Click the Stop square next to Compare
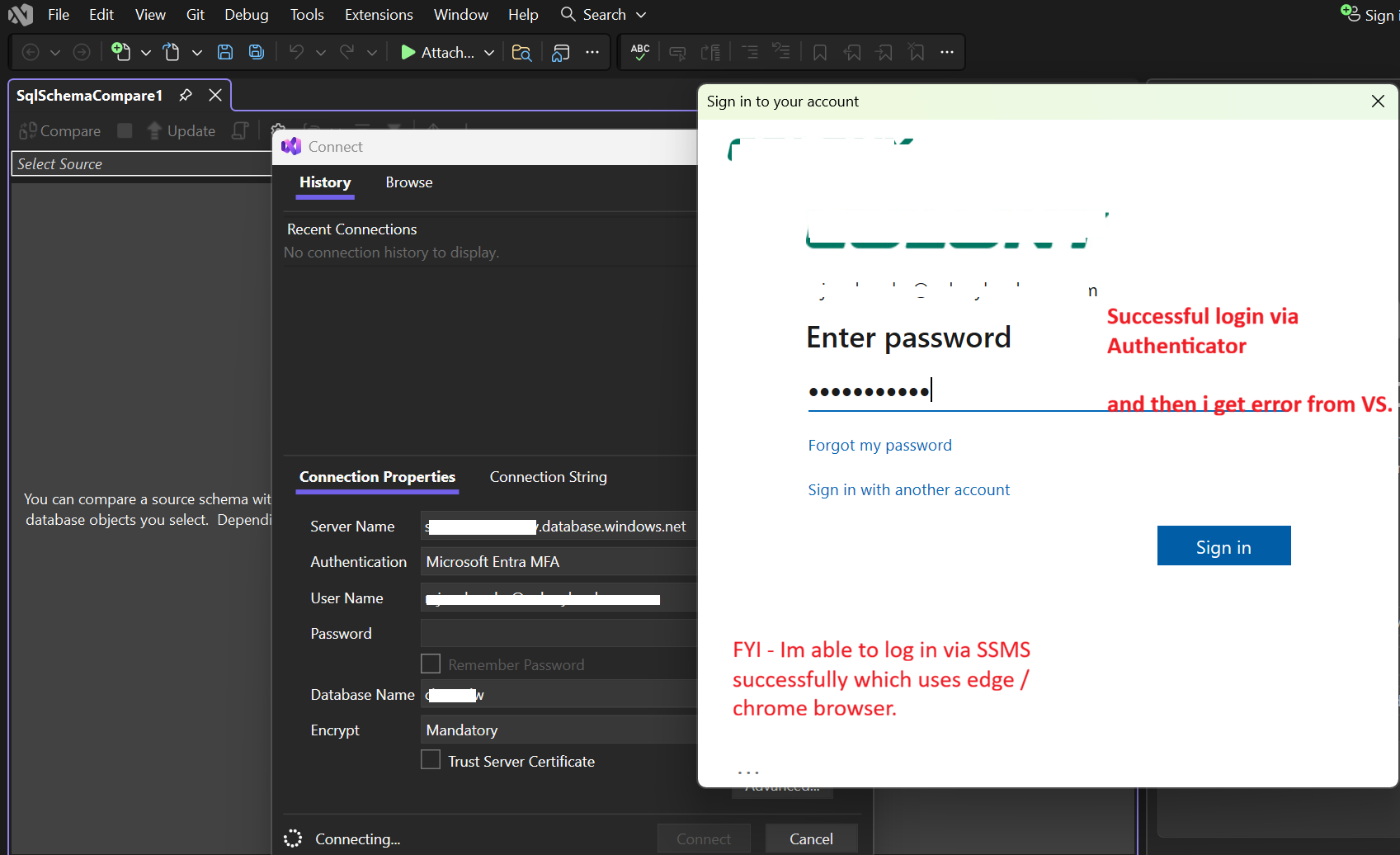 (125, 130)
